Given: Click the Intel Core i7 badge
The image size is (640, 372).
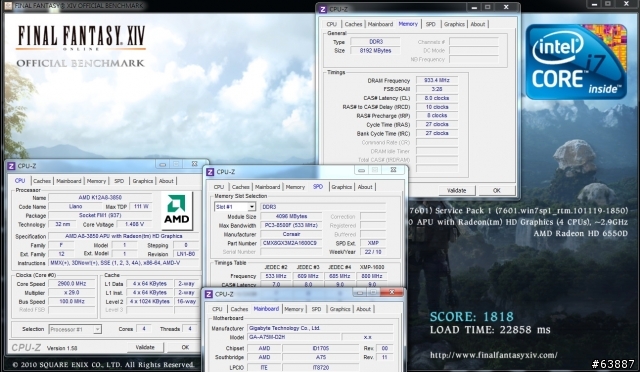Looking at the screenshot, I should click(576, 62).
